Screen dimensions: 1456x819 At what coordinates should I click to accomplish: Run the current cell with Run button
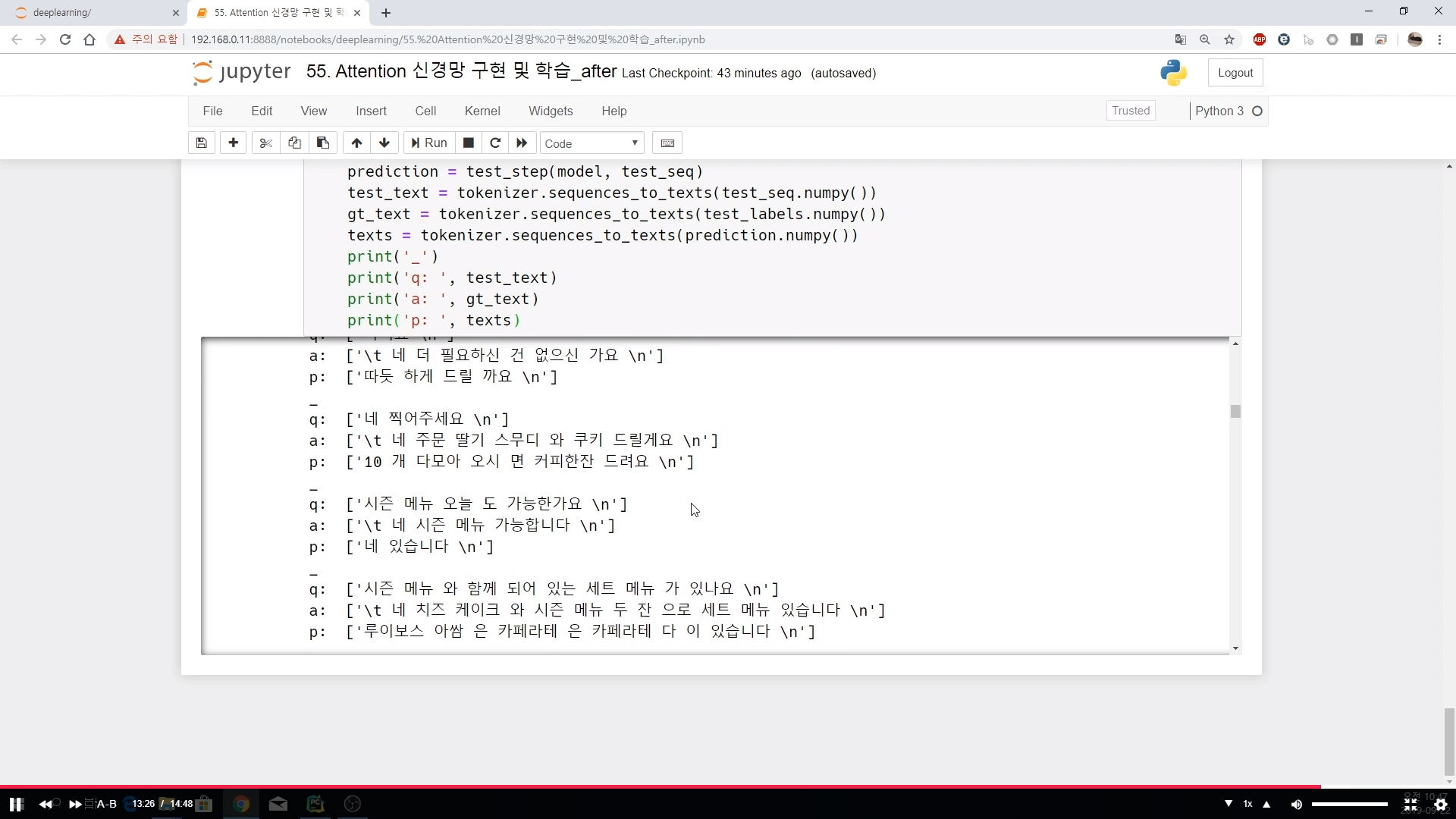pyautogui.click(x=429, y=143)
